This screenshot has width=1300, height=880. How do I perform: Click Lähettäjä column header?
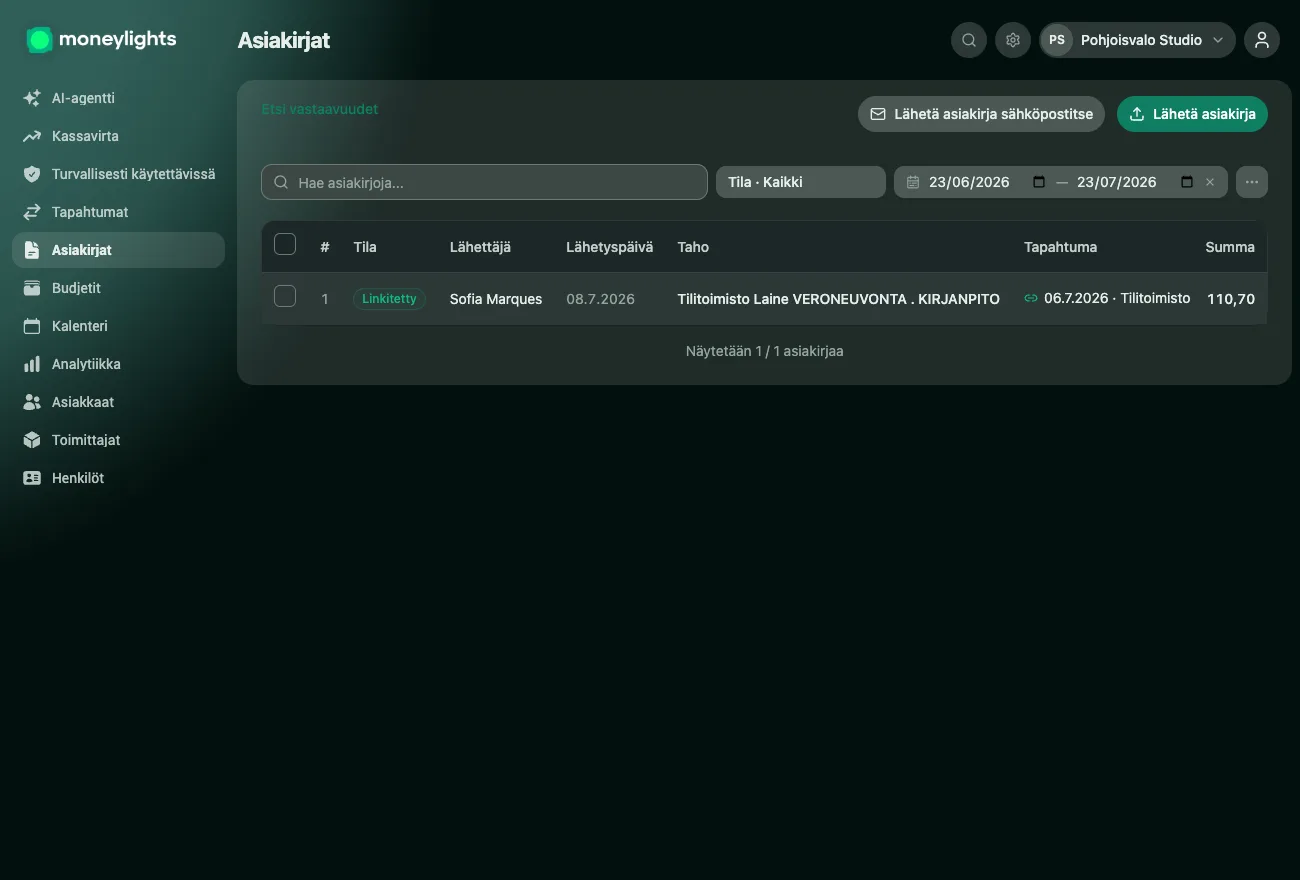(480, 247)
